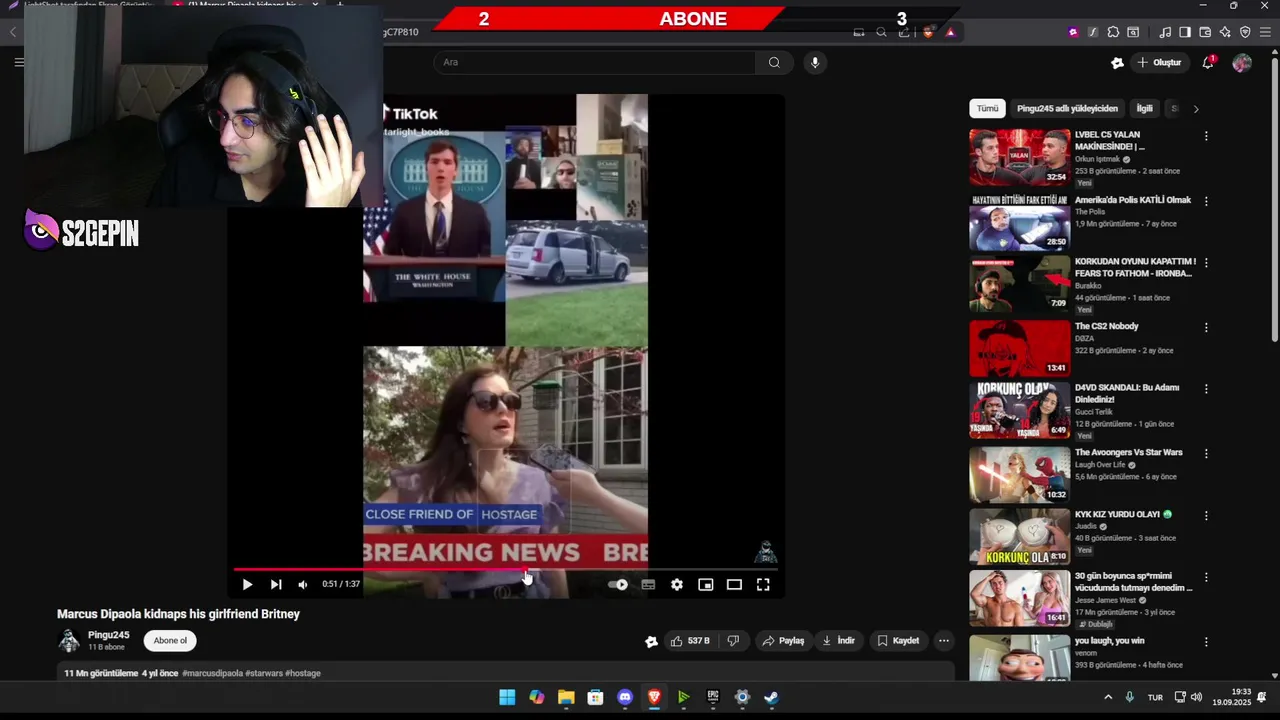Show the Brave sidebar panel icon
Screen dimensions: 1280x720
coord(1185,32)
